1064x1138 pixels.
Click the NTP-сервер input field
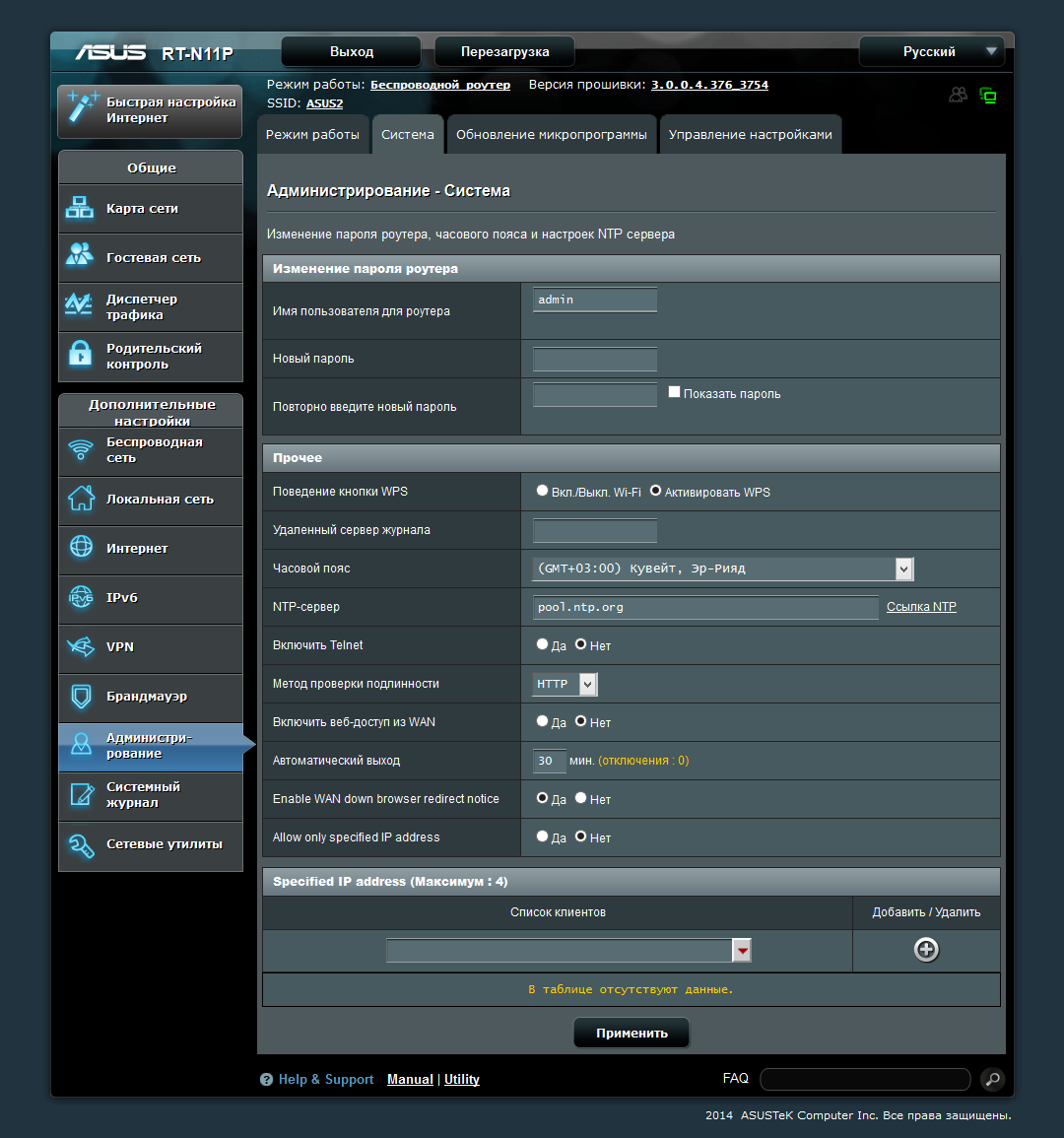point(705,607)
